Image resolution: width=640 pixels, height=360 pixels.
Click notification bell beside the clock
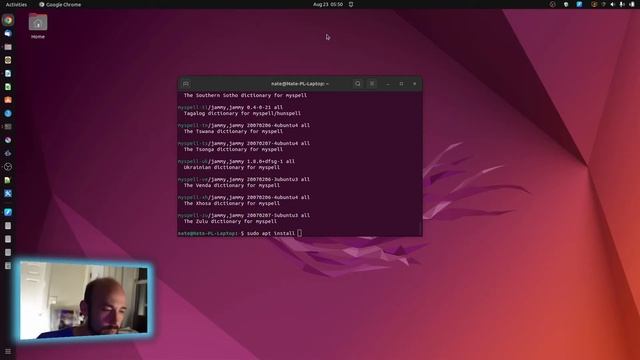351,4
